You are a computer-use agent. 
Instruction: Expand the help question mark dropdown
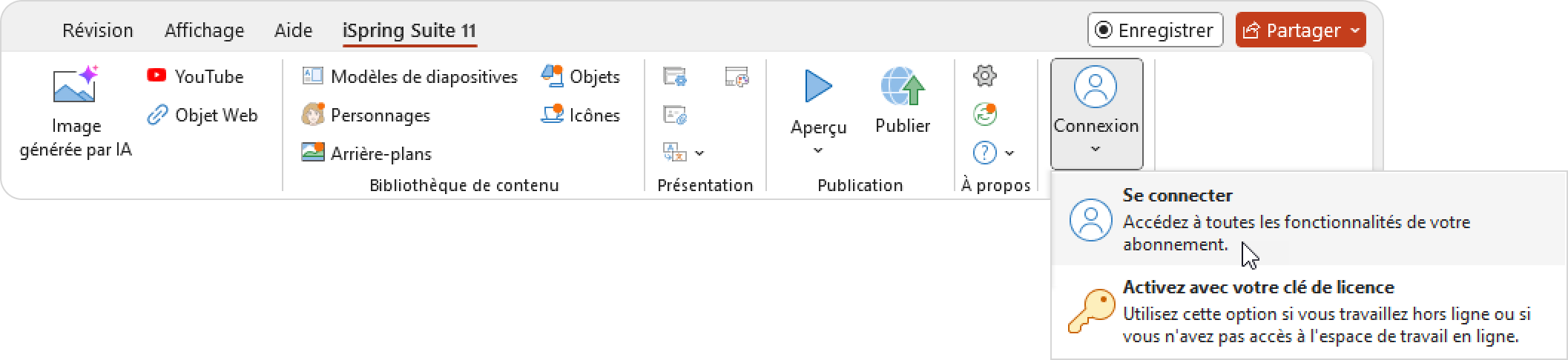[1009, 153]
